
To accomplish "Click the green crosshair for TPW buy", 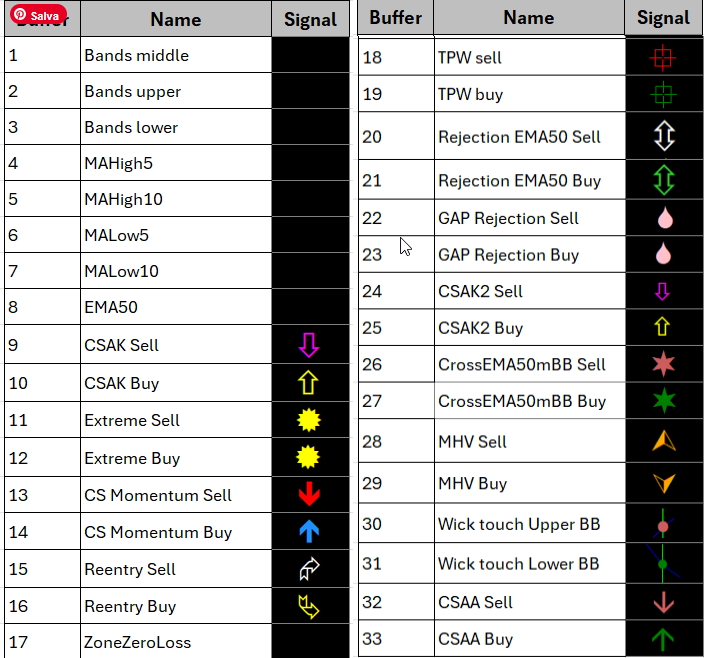I will pos(663,94).
